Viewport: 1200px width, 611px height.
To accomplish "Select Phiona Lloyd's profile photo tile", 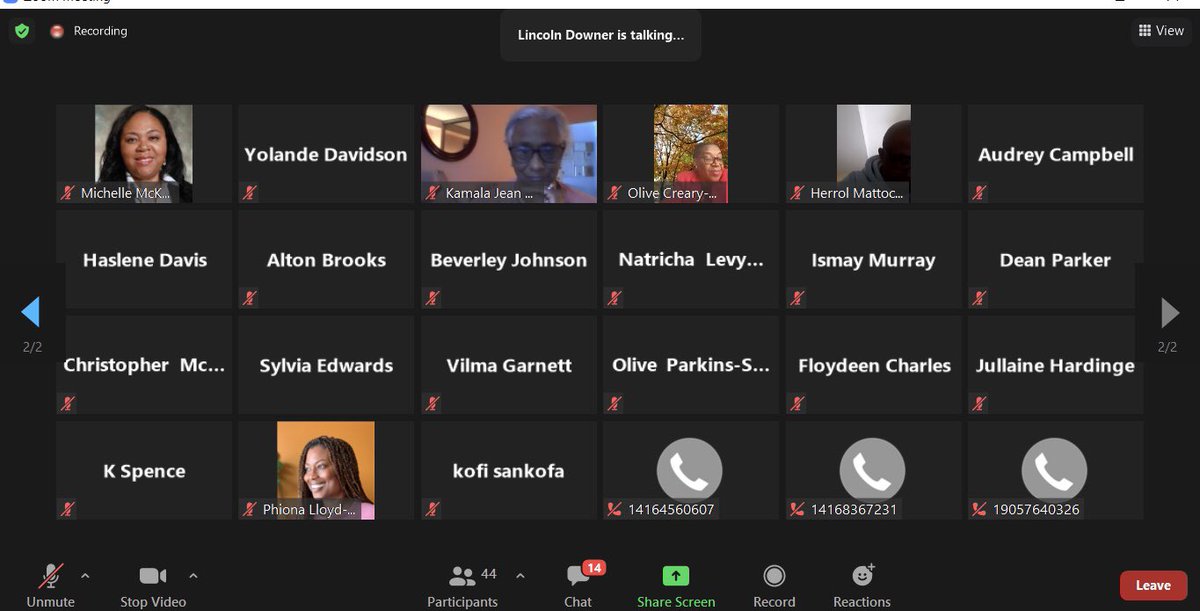I will pos(326,470).
